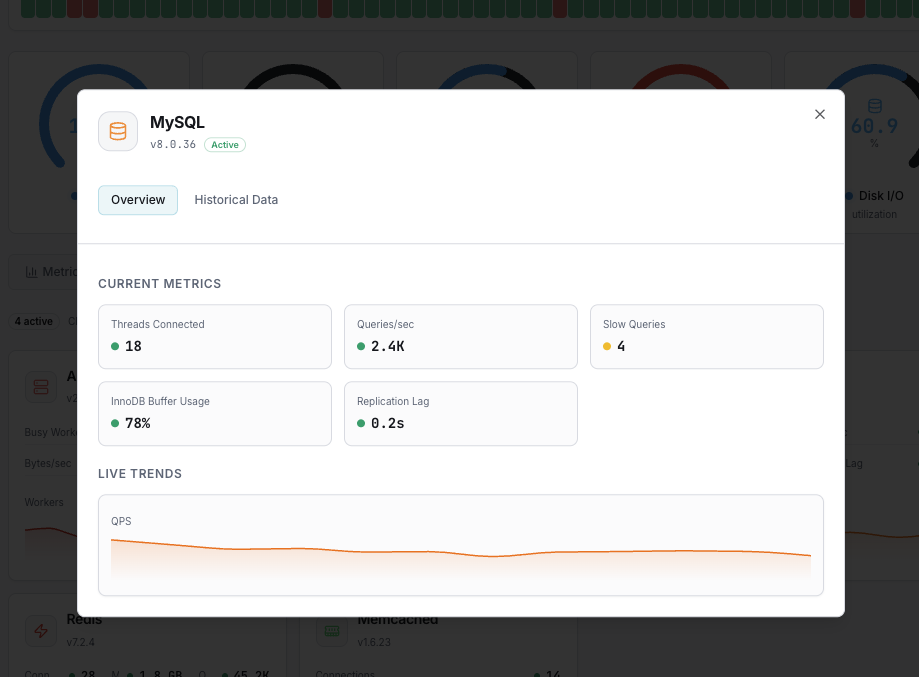
Task: Click the green indicator beside Queries/sec
Action: tap(359, 347)
